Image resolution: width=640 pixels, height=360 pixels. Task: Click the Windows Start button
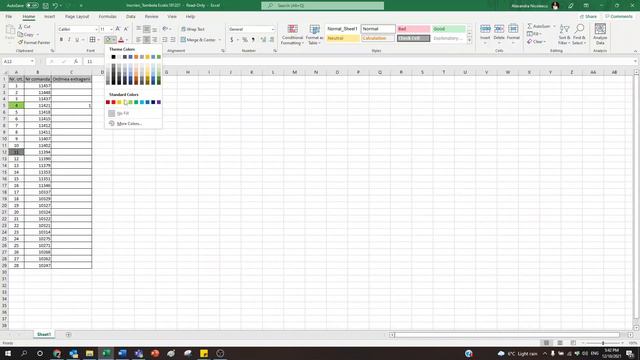pyautogui.click(x=8, y=353)
